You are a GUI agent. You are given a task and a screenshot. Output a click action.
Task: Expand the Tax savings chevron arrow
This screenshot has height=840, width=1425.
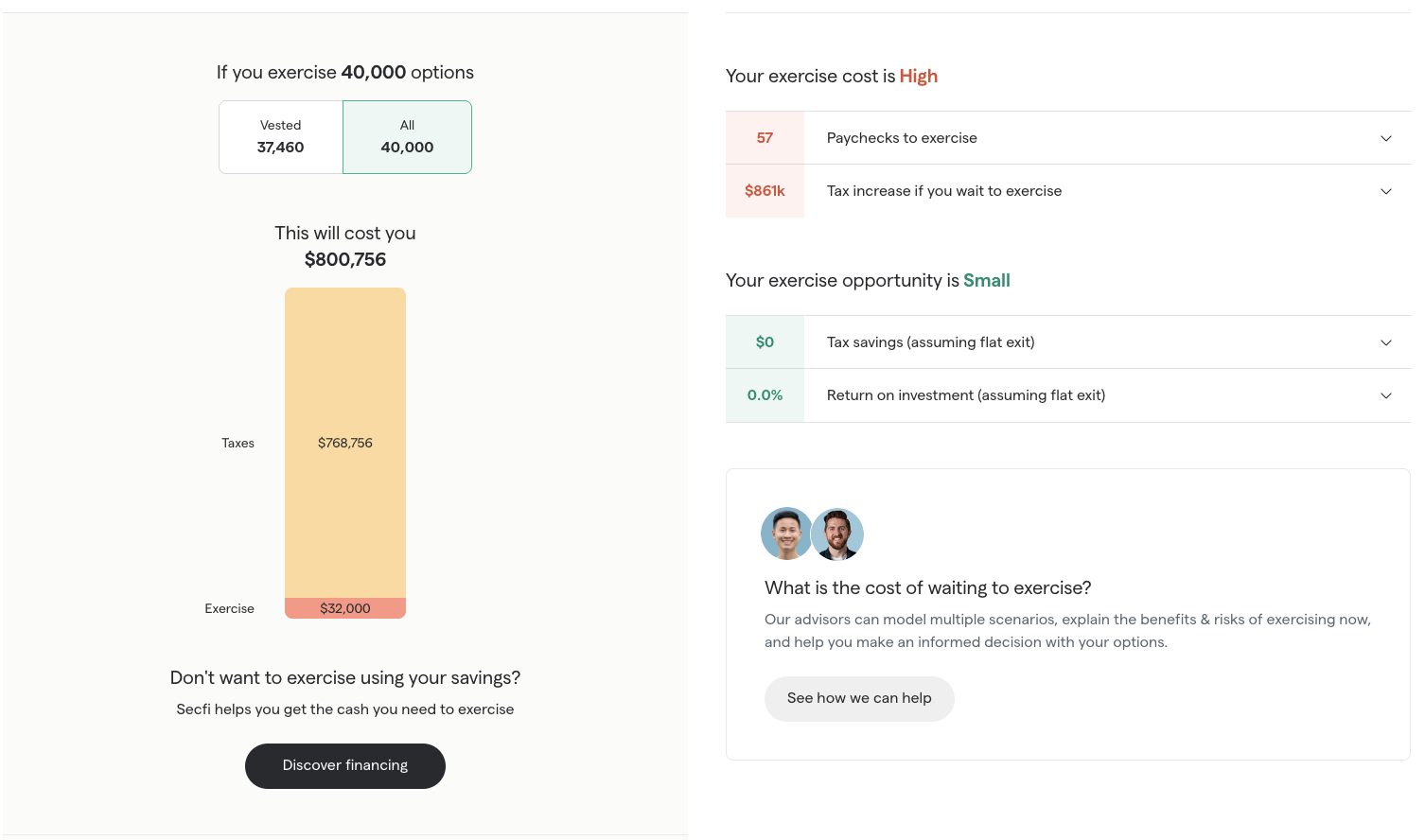1386,342
